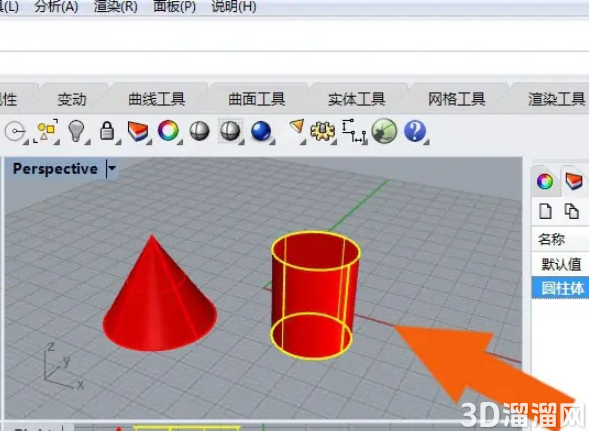
Task: Click the blue question mark help icon
Action: [x=415, y=132]
